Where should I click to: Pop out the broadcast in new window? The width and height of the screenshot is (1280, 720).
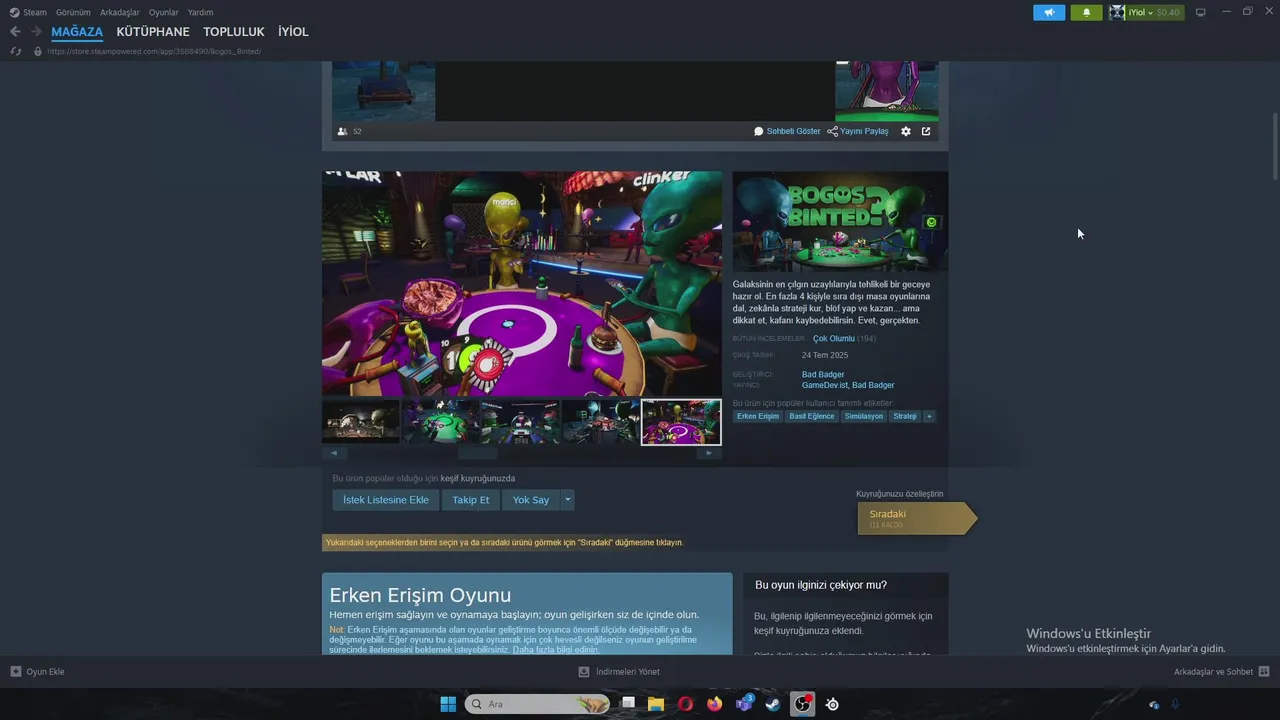coord(926,131)
